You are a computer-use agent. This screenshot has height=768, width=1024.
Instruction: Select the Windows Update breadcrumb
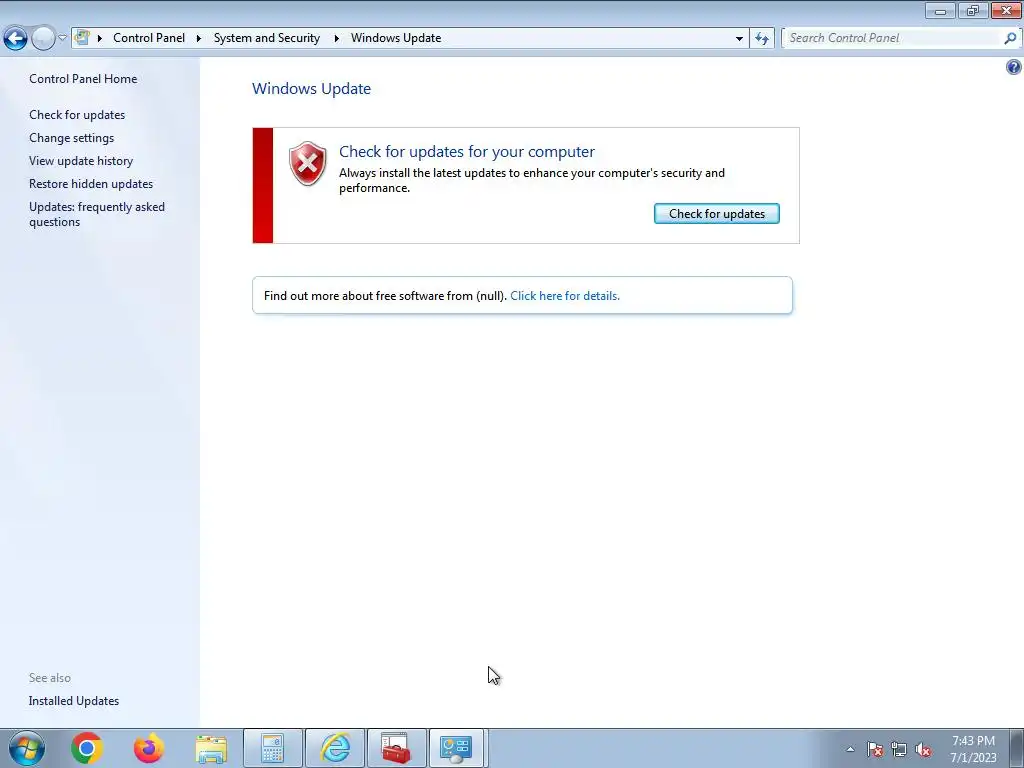pos(396,38)
